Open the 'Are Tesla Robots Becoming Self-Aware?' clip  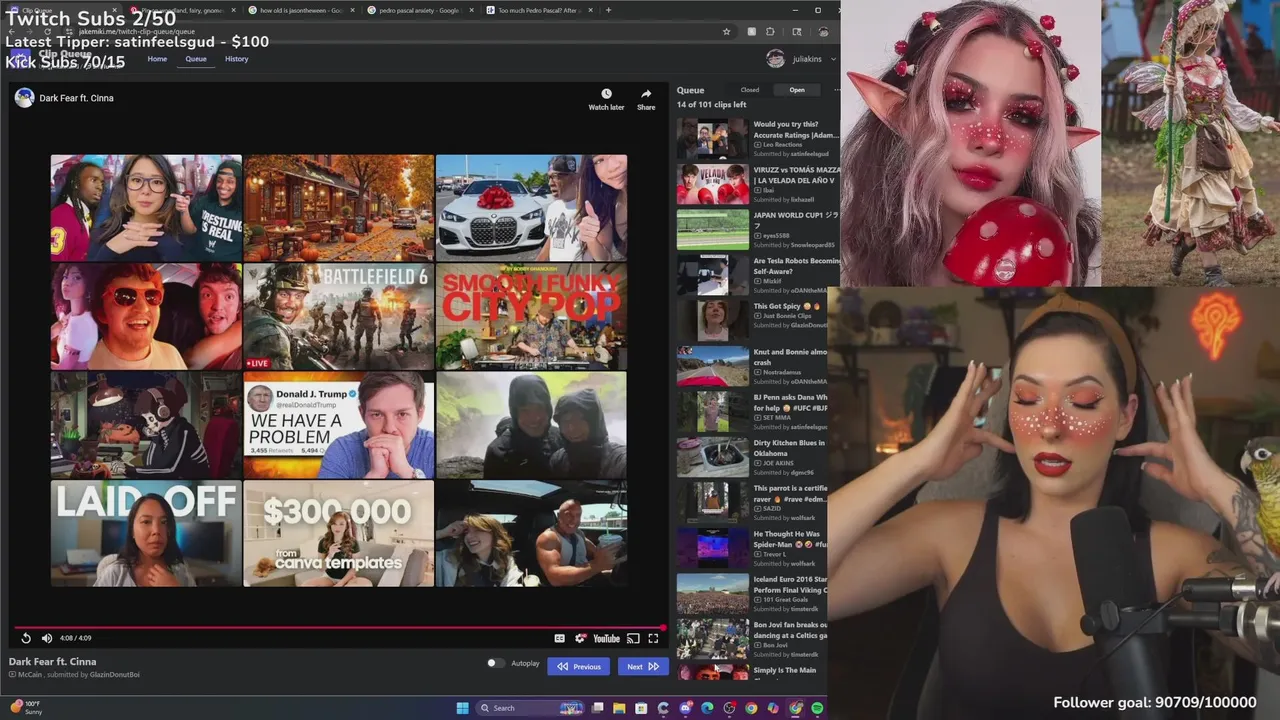tap(758, 276)
